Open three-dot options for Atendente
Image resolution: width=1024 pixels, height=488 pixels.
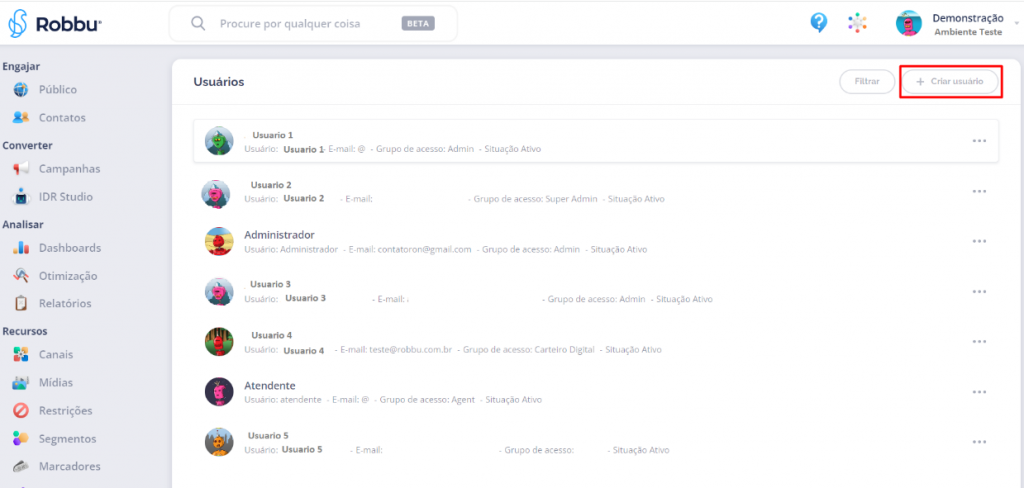[x=979, y=391]
